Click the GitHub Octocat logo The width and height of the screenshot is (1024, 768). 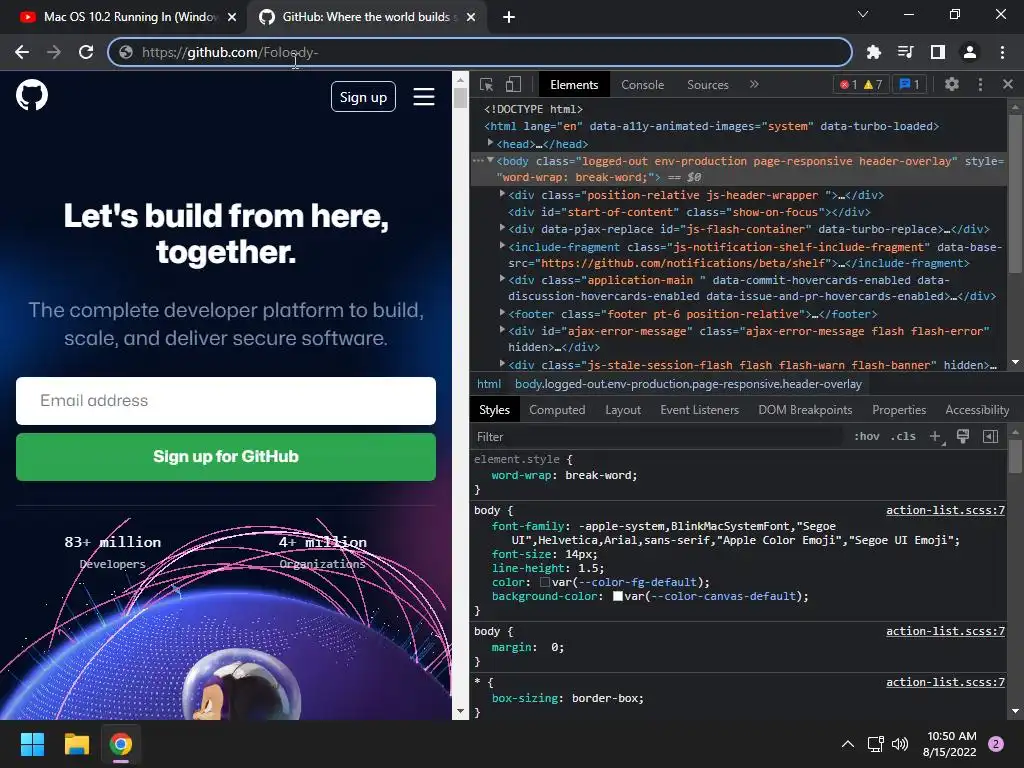32,95
